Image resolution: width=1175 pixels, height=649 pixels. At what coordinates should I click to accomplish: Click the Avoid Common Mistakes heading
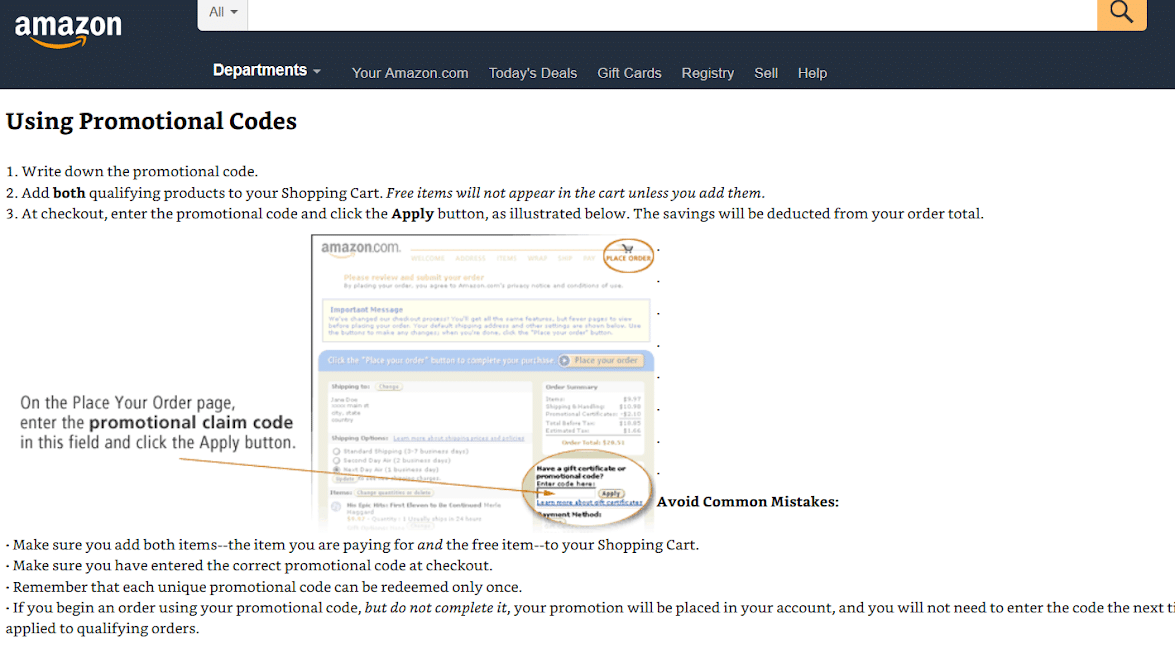tap(748, 502)
